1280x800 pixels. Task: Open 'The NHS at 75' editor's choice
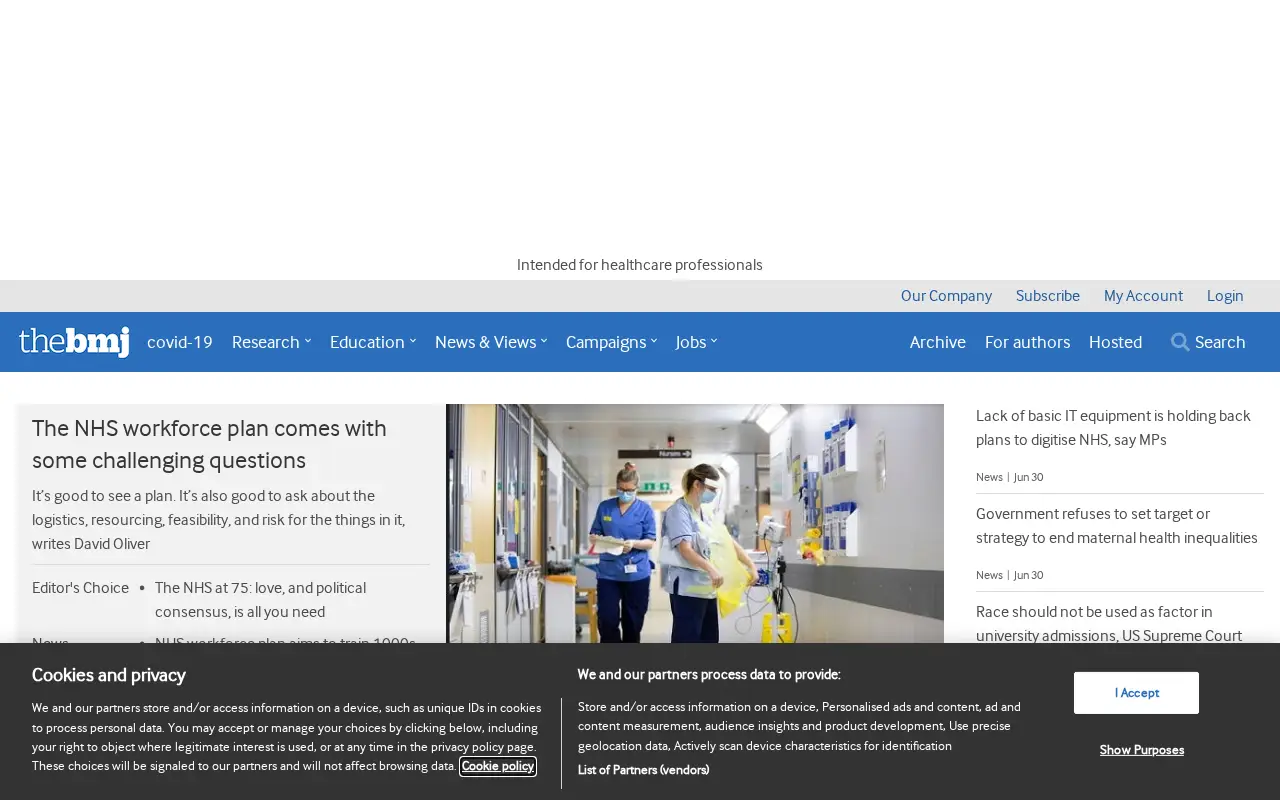(x=260, y=600)
